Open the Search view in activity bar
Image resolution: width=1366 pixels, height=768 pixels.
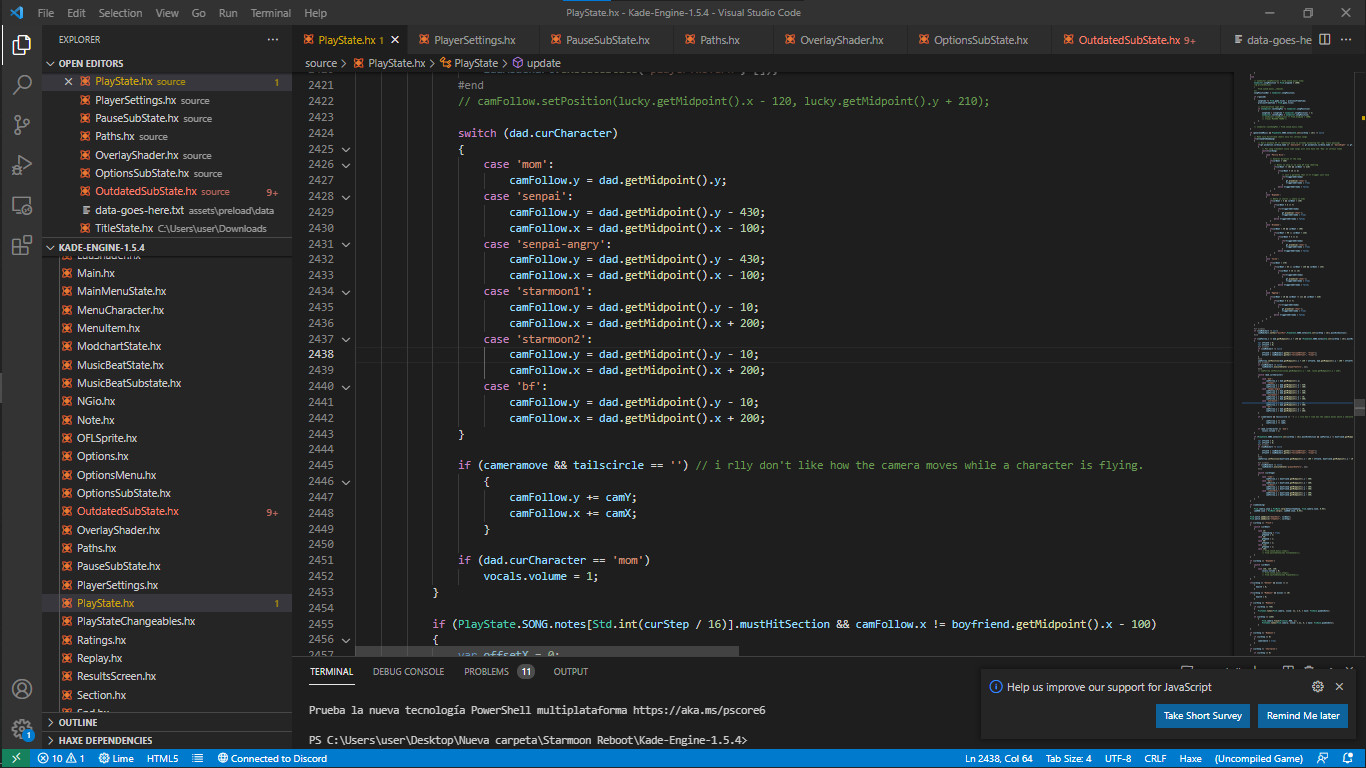coord(21,85)
